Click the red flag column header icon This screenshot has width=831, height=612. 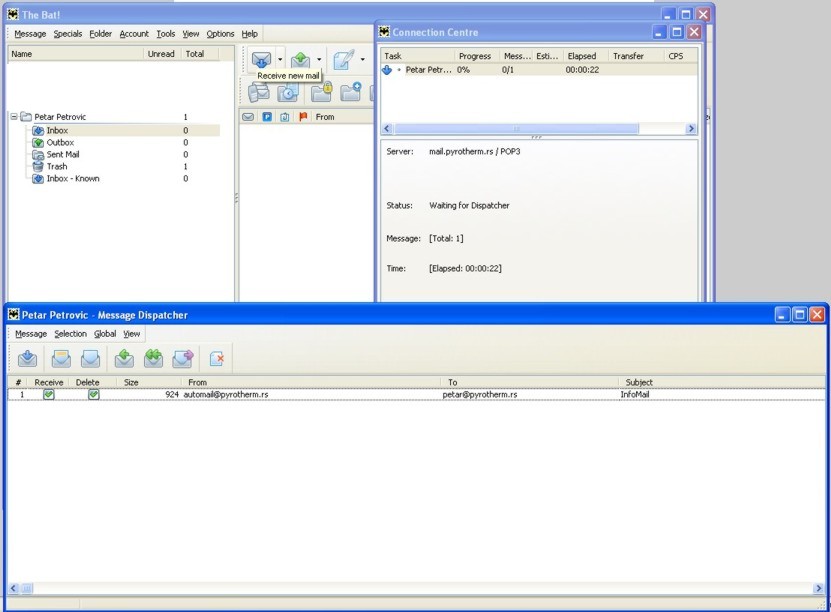point(303,117)
